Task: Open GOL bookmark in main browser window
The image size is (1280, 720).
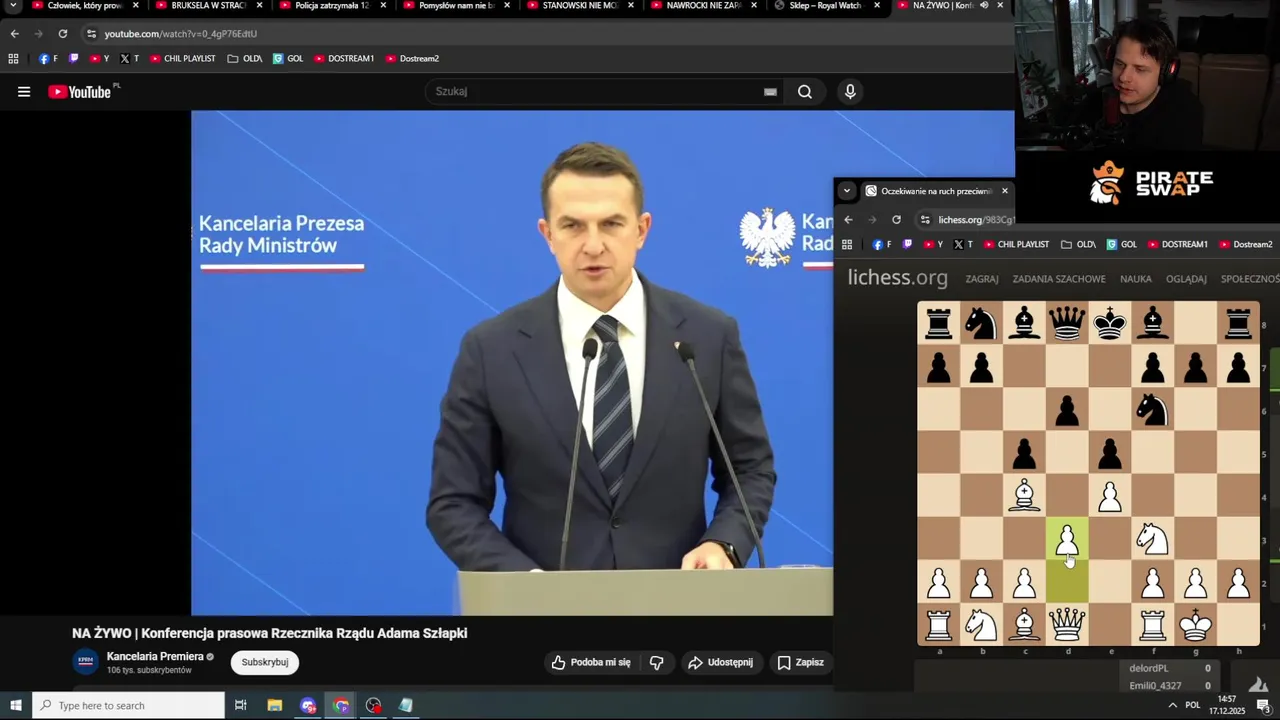Action: click(x=288, y=58)
